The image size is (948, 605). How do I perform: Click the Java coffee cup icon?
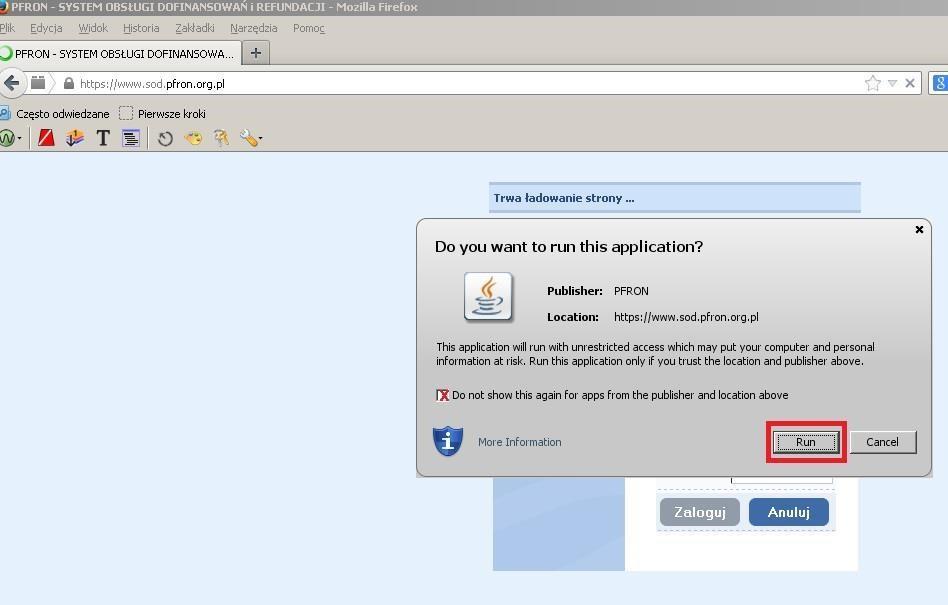[488, 297]
